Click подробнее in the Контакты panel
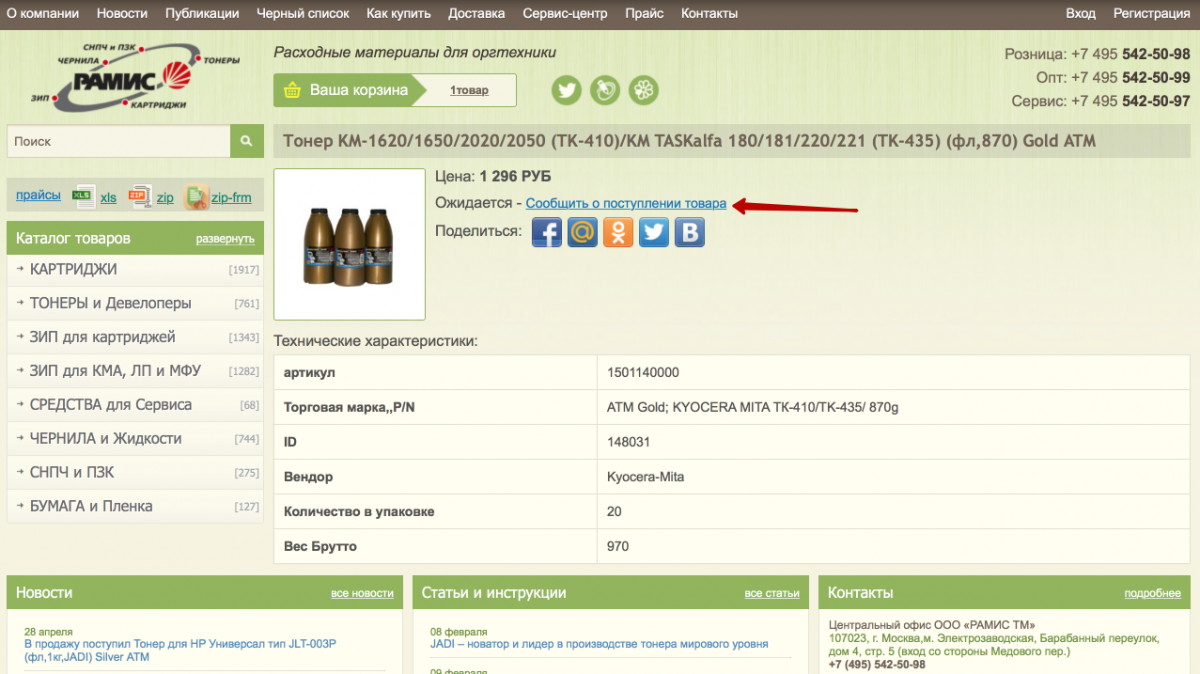The width and height of the screenshot is (1200, 674). pos(1152,593)
